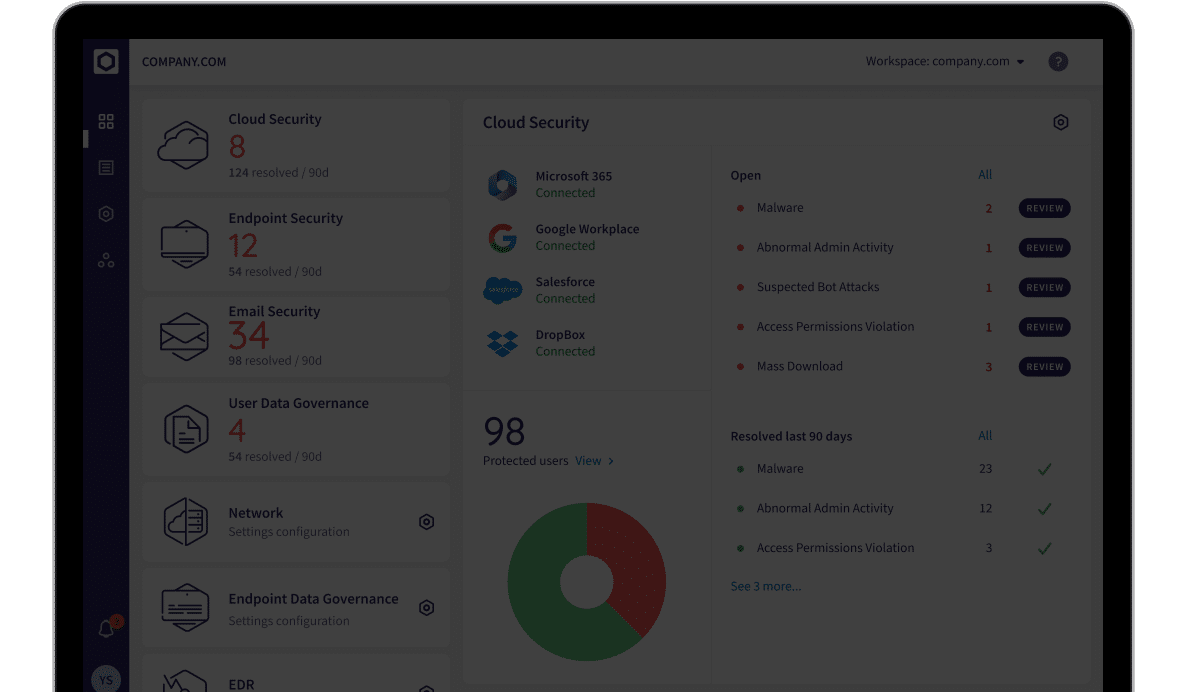Screen dimensions: 1185x692
Task: Open the list/reports icon in sidebar
Action: pyautogui.click(x=106, y=168)
